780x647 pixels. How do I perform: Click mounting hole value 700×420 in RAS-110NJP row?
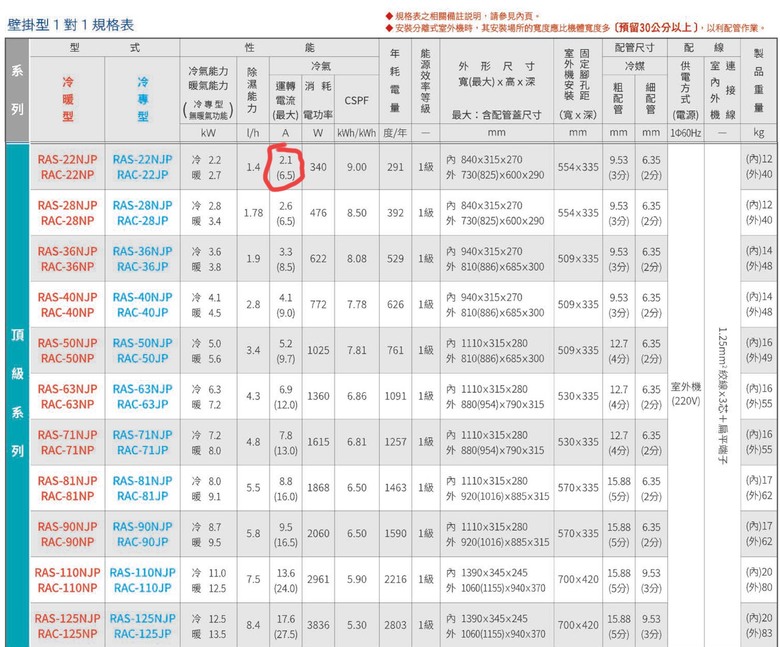(x=578, y=580)
